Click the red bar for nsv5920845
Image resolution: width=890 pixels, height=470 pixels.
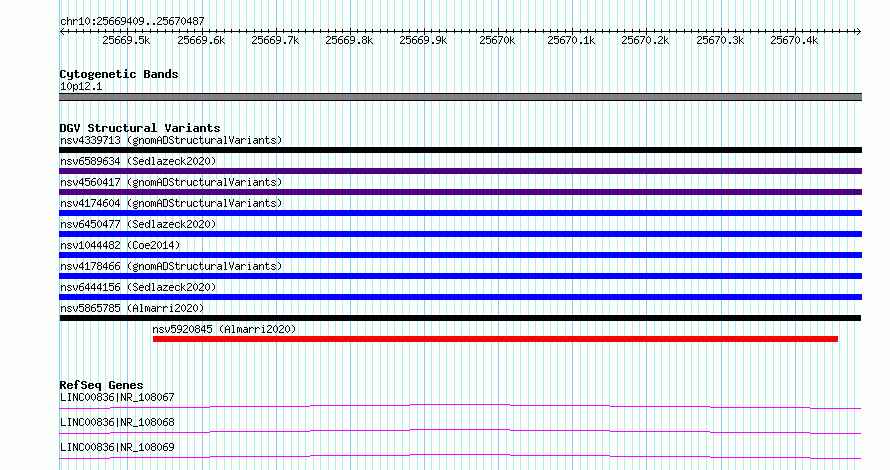[x=495, y=339]
